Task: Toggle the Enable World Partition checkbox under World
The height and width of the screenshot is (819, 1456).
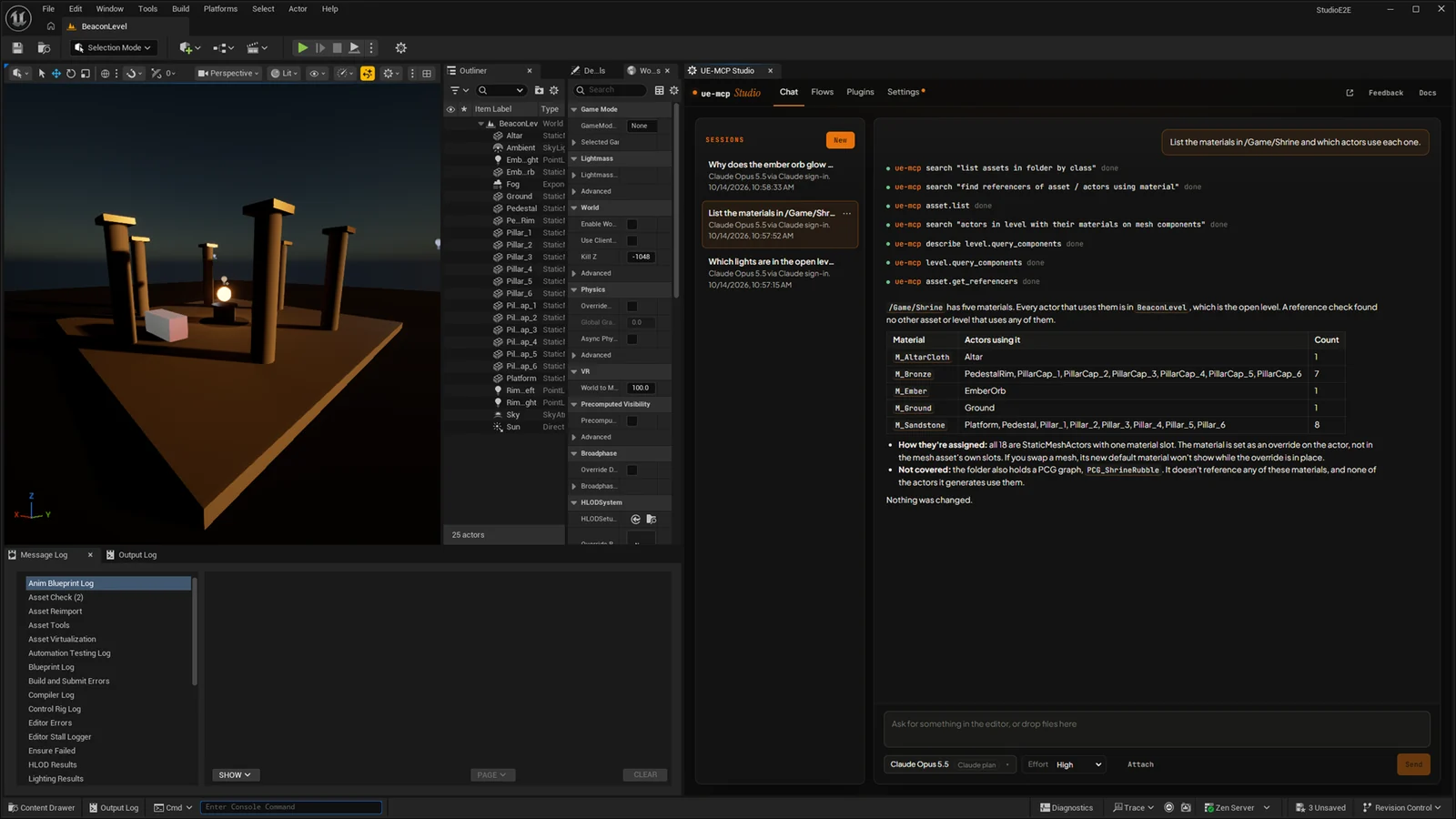Action: pos(632,224)
